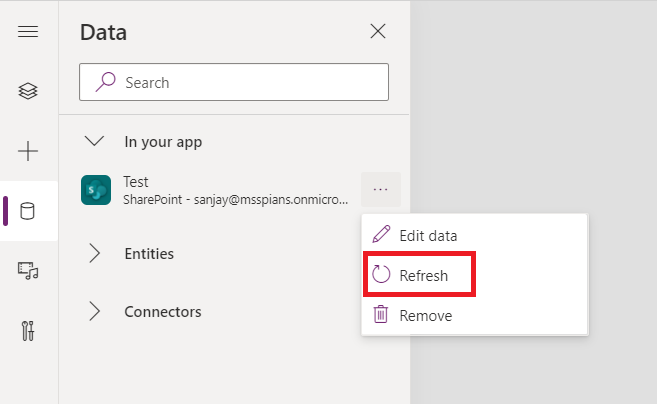The image size is (657, 404).
Task: Click the Insert plus icon
Action: 28,151
